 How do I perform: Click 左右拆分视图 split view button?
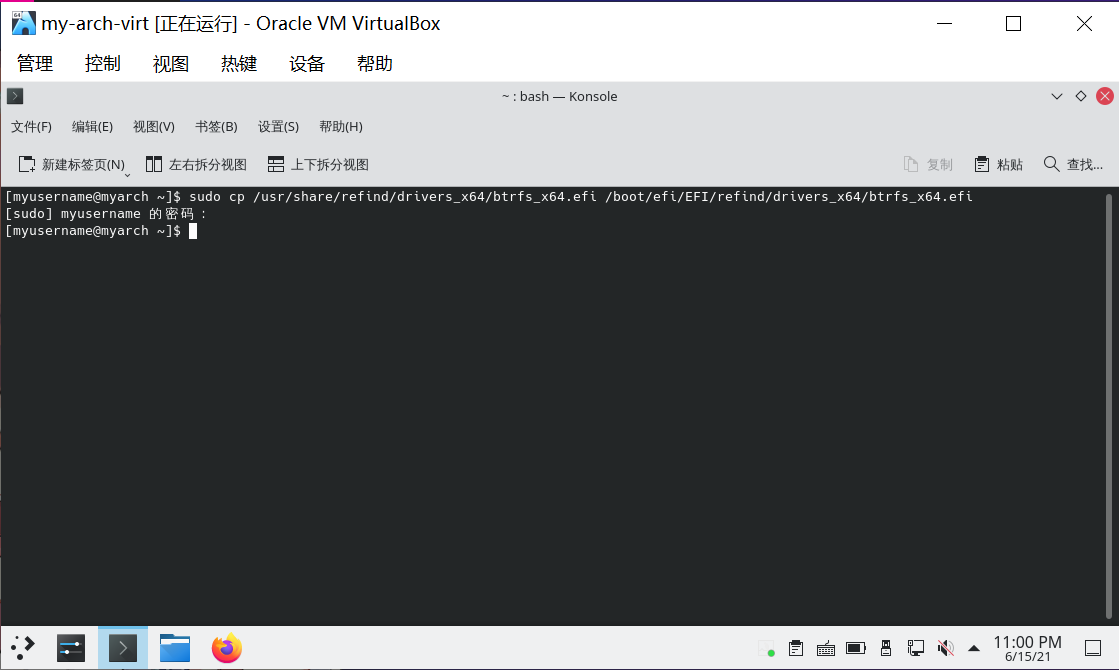[x=196, y=164]
